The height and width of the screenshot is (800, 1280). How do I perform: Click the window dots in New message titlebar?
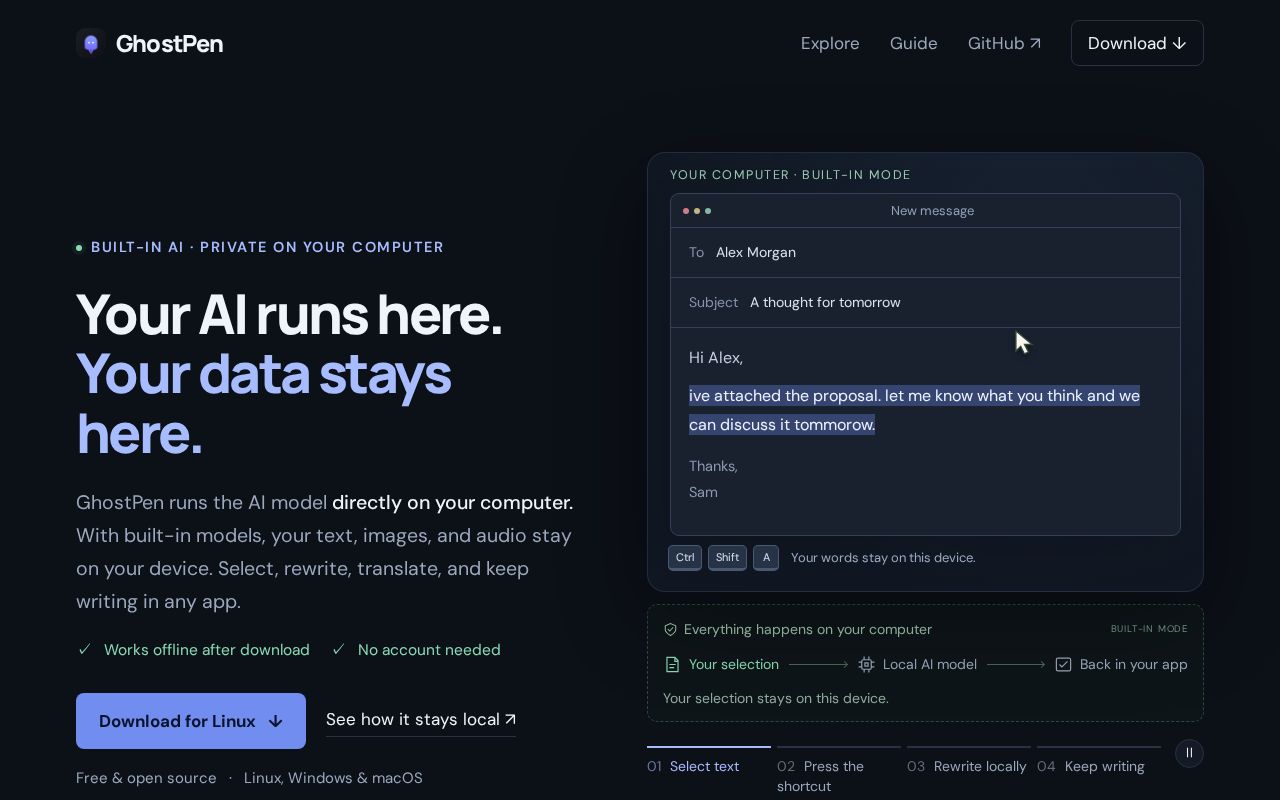pos(697,211)
